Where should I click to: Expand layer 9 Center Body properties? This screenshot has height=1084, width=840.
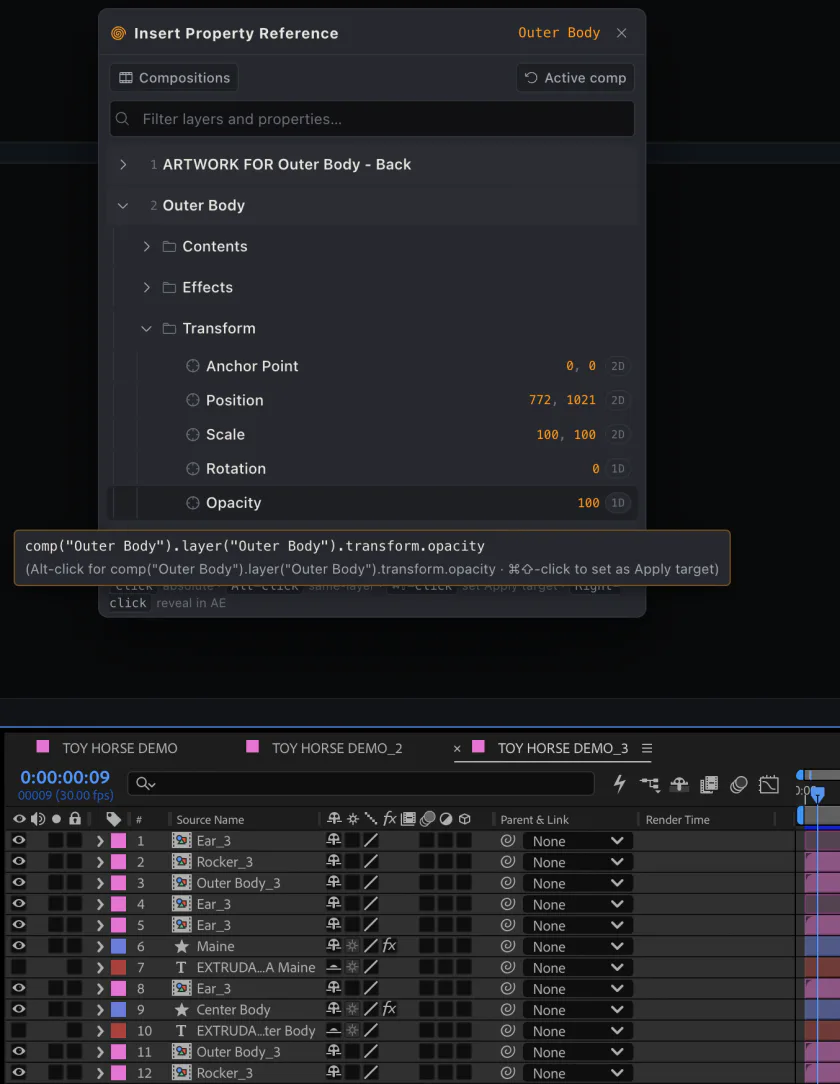(100, 1010)
